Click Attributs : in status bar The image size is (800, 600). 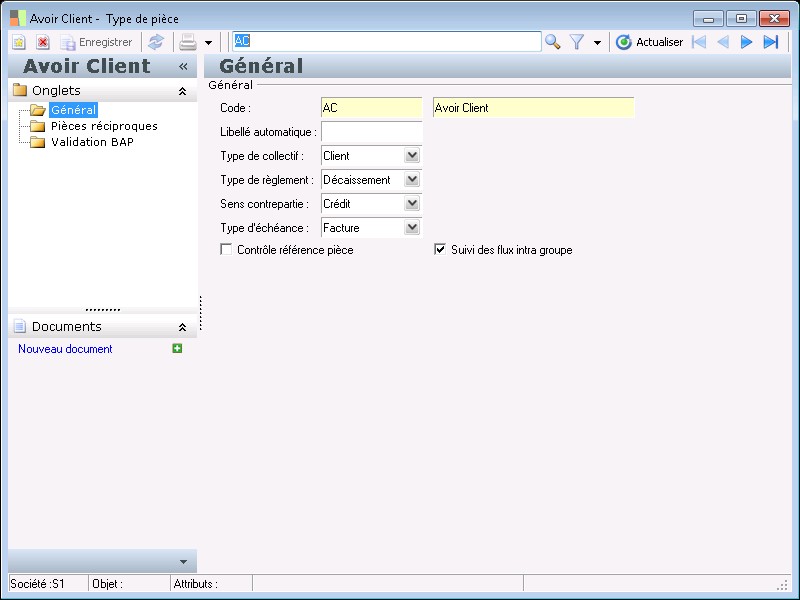[195, 584]
